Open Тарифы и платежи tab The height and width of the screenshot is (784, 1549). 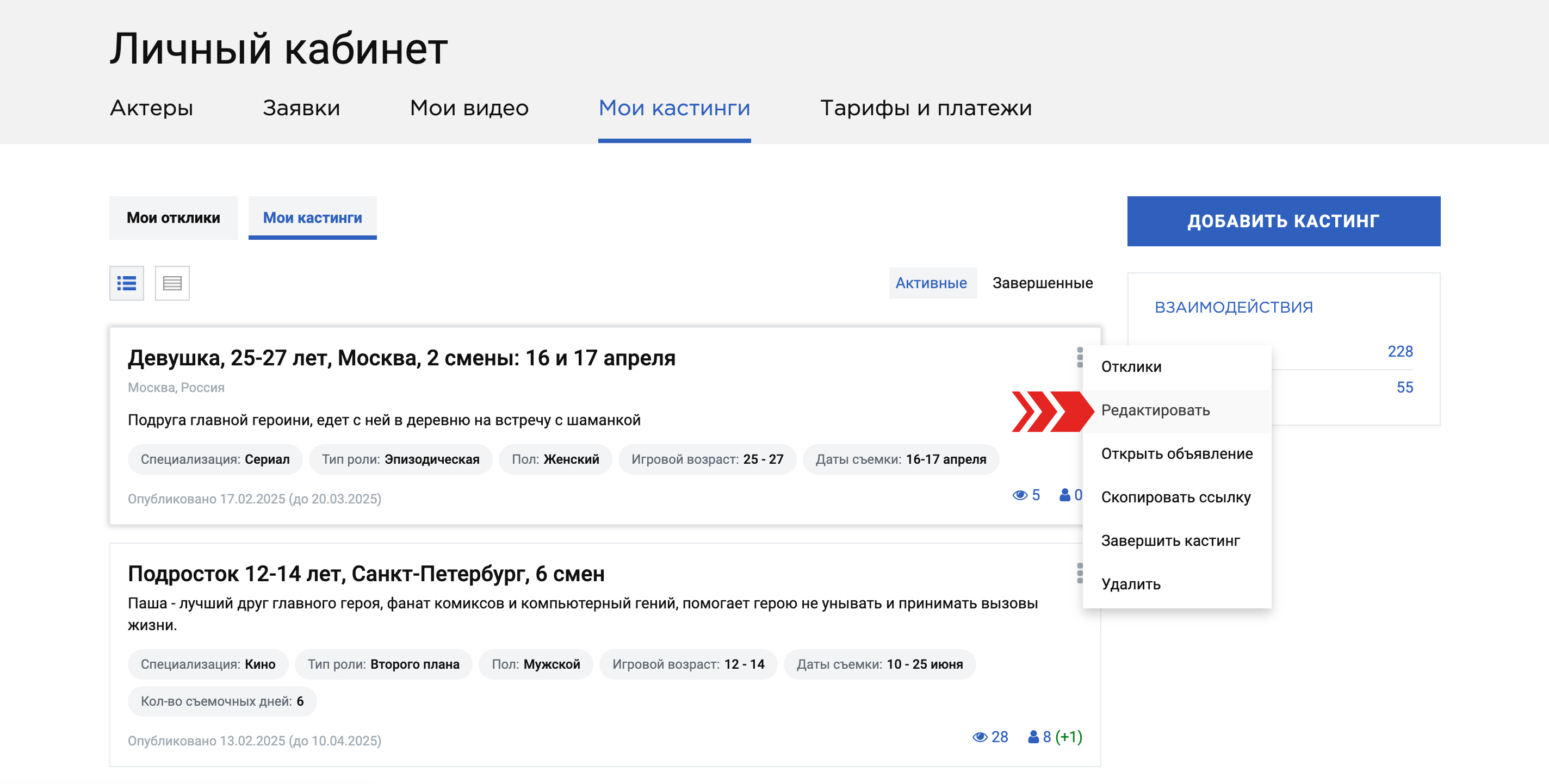tap(926, 108)
